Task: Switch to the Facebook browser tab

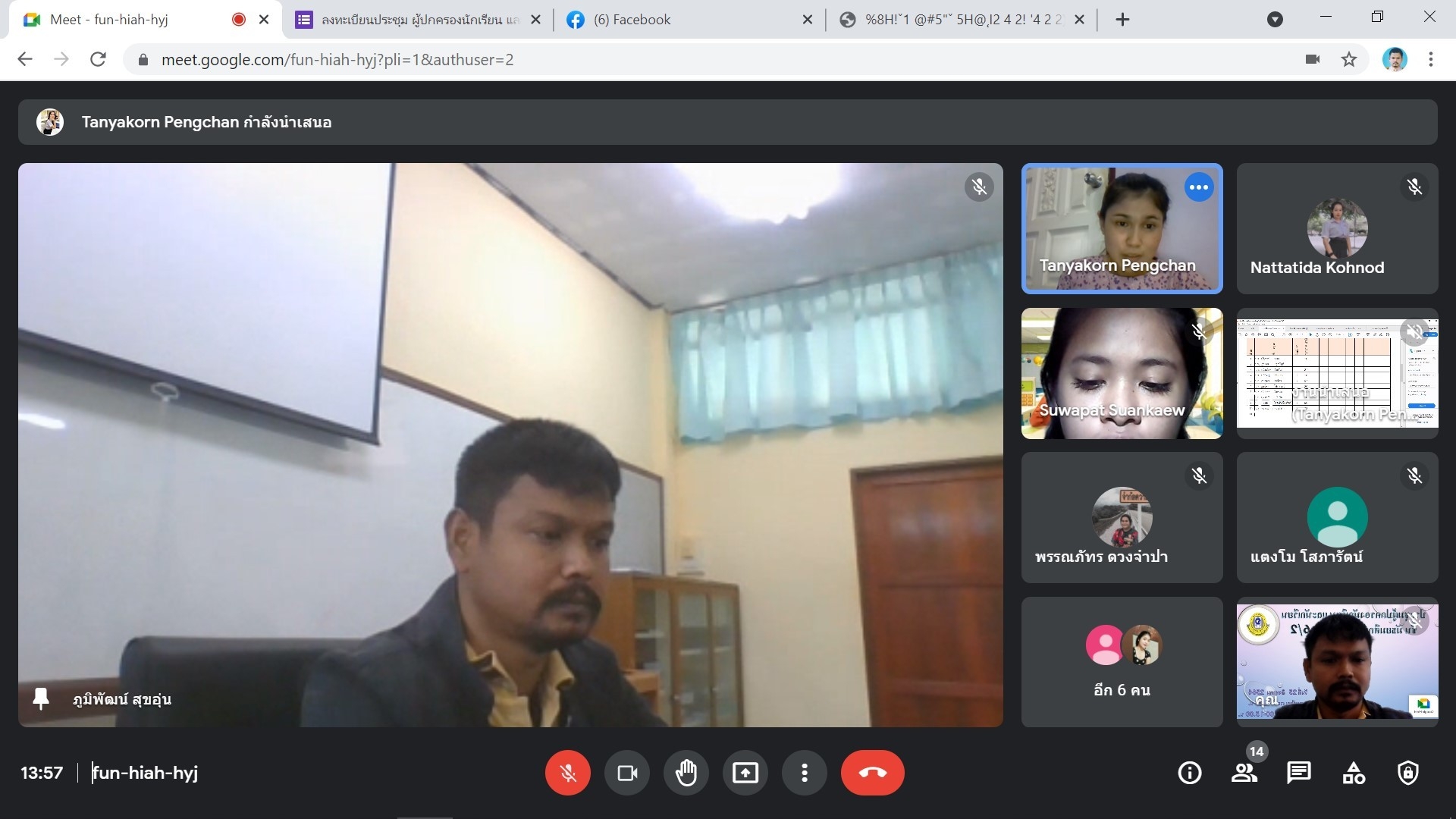Action: pos(632,20)
